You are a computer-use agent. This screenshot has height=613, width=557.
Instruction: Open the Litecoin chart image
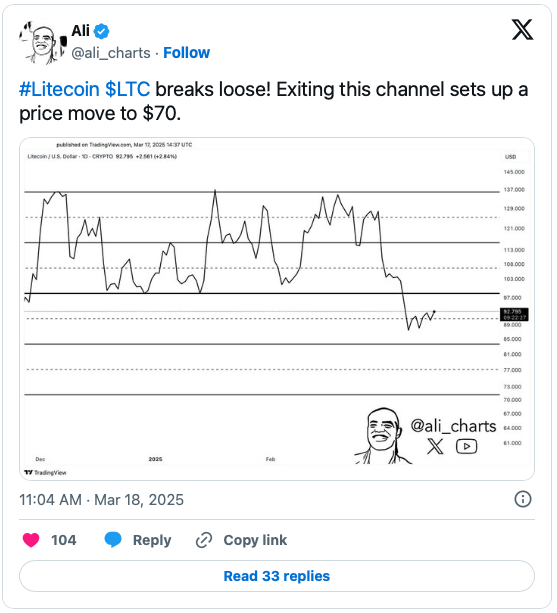[x=277, y=309]
